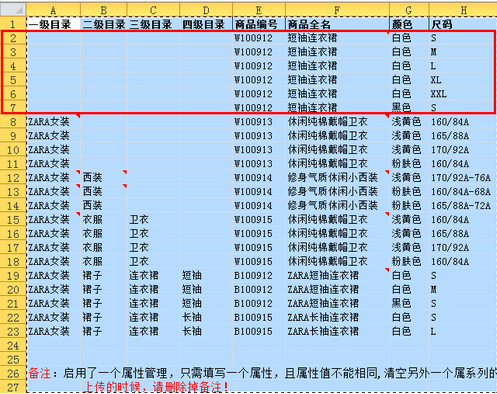Select B100912 in row 19
The width and height of the screenshot is (497, 394).
pyautogui.click(x=259, y=276)
